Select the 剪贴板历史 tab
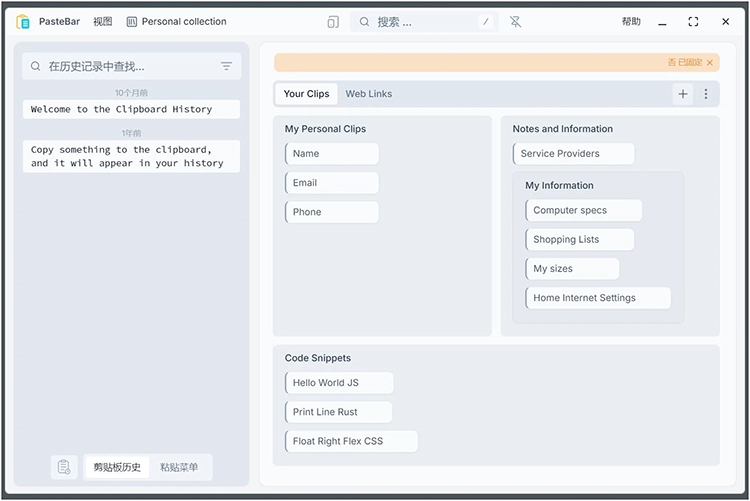Viewport: 750px width, 501px height. click(117, 467)
